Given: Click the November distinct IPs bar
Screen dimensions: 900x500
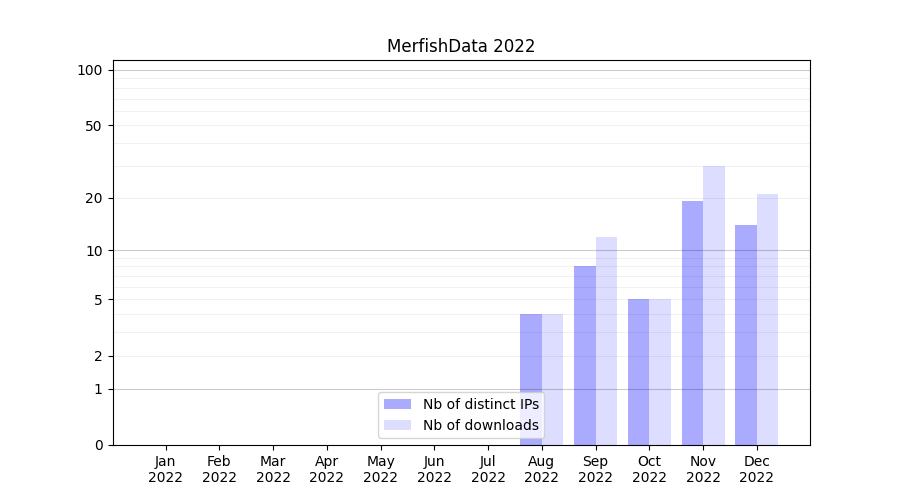Looking at the screenshot, I should [x=692, y=323].
